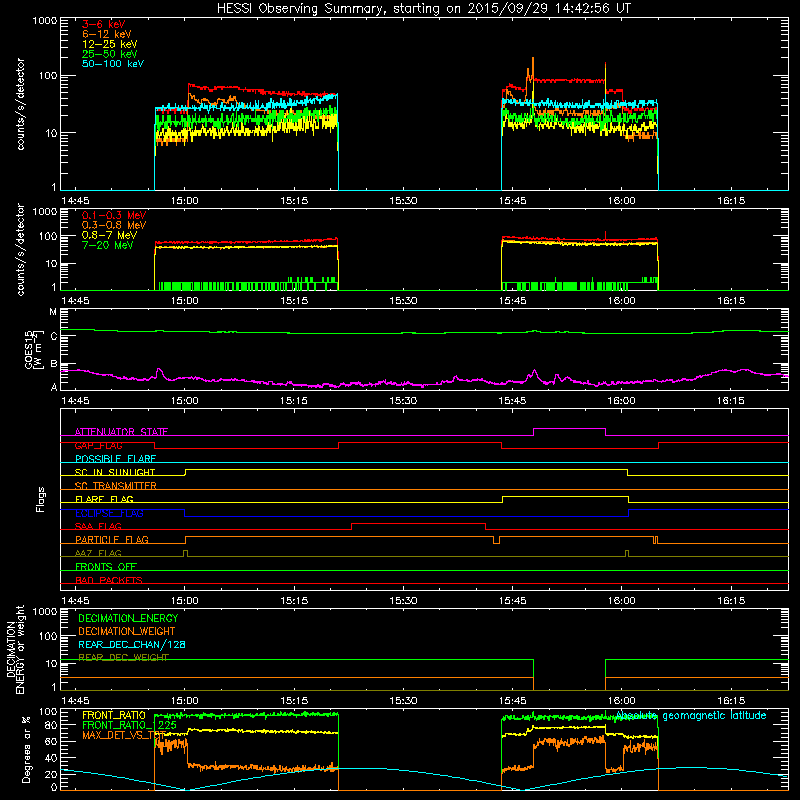Click the DECIMATION_ENERGY legend label

(x=128, y=618)
